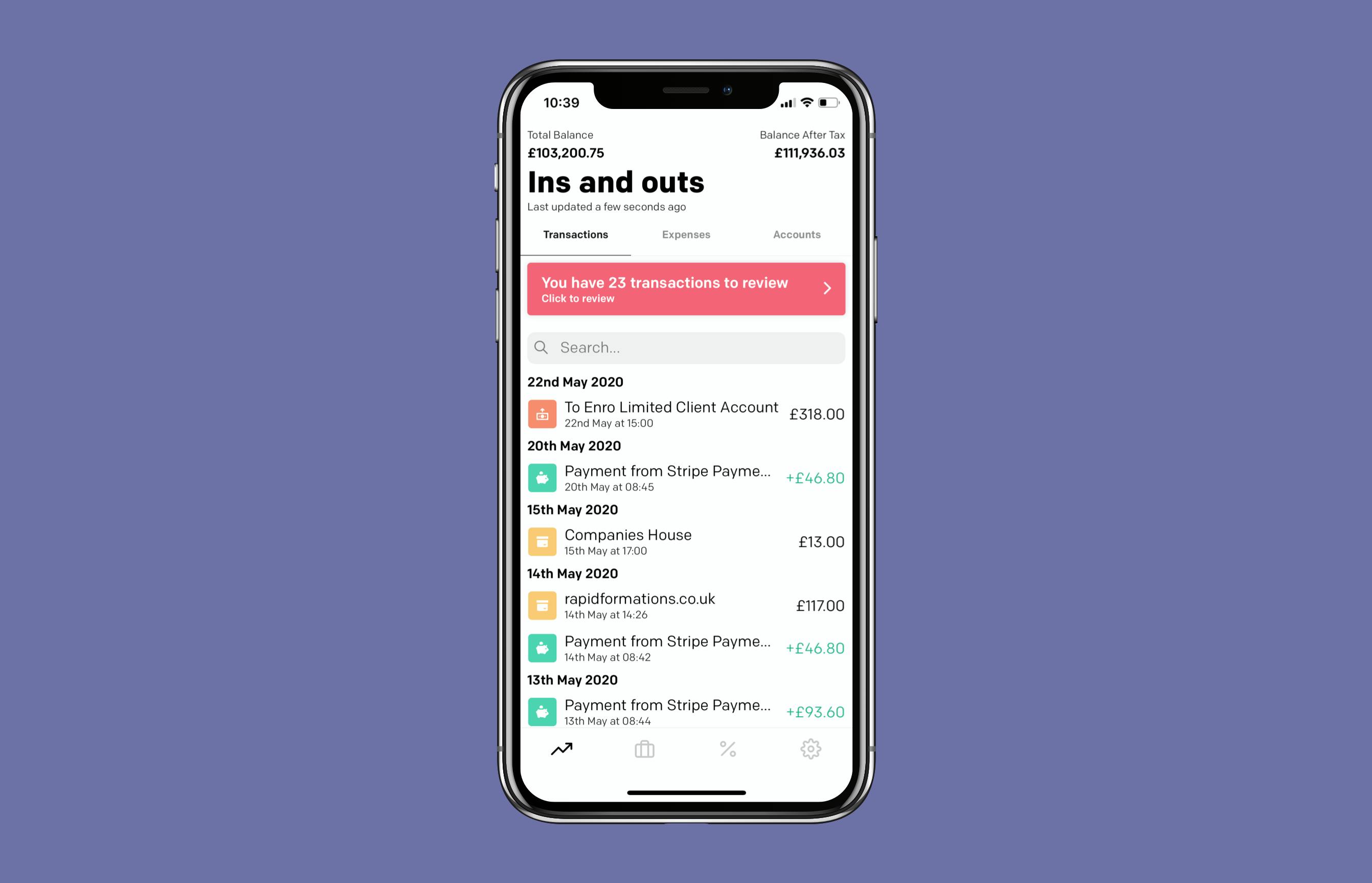The width and height of the screenshot is (1372, 883).
Task: Toggle signal strength in status bar
Action: coord(783,100)
